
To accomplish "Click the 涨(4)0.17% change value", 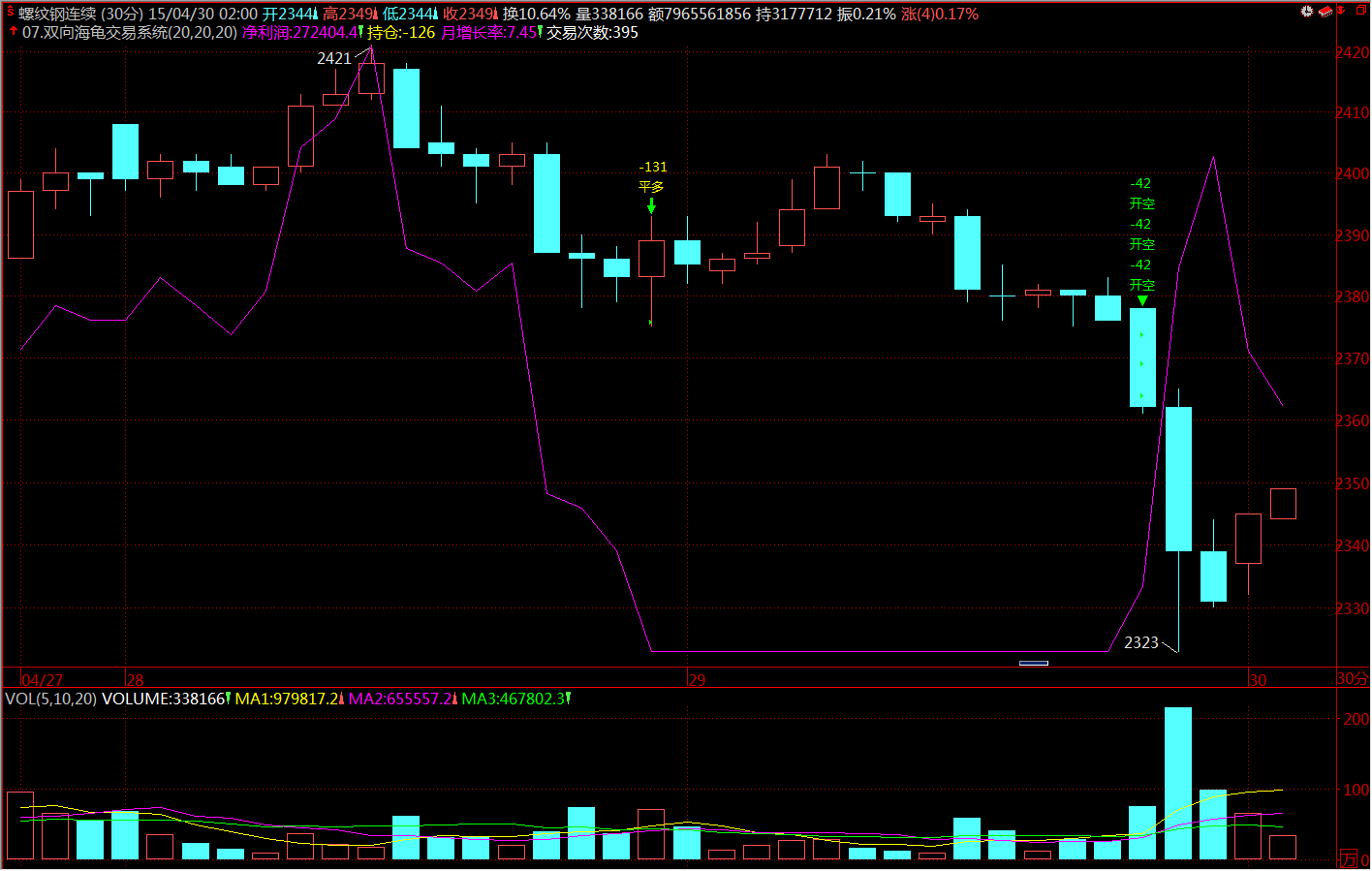I will [940, 15].
